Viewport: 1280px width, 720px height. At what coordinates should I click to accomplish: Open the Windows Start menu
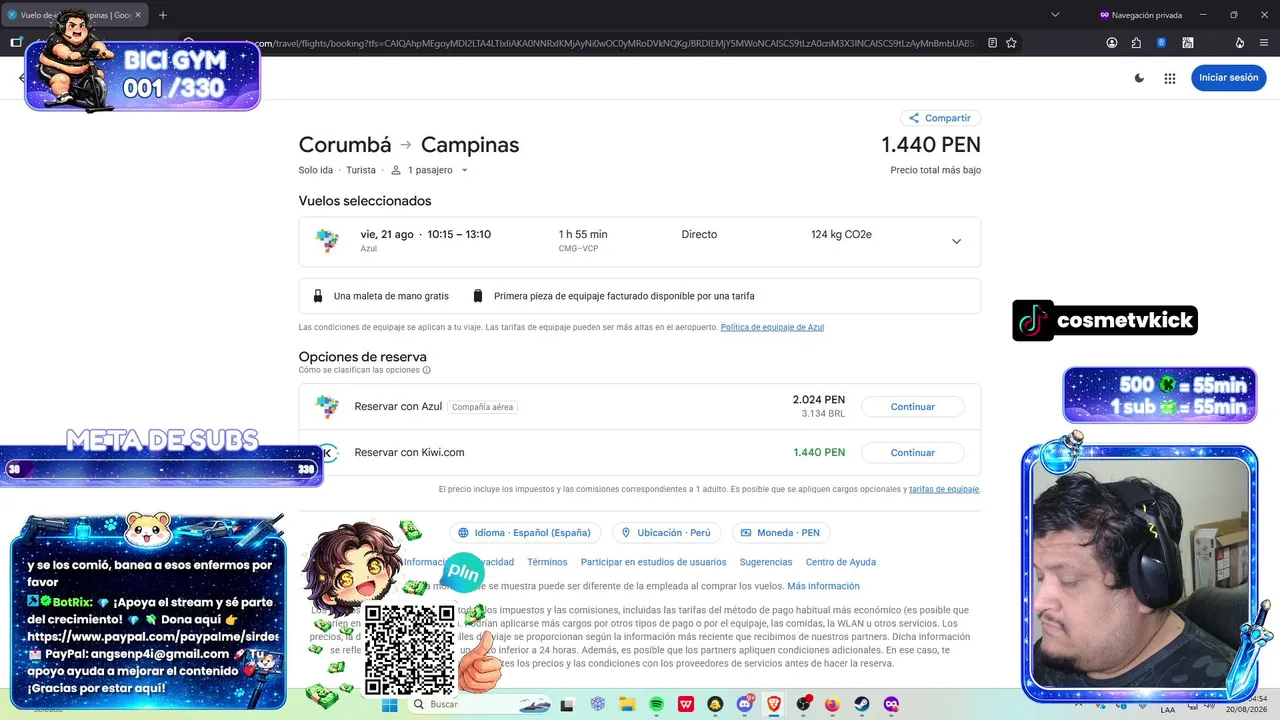coord(390,705)
